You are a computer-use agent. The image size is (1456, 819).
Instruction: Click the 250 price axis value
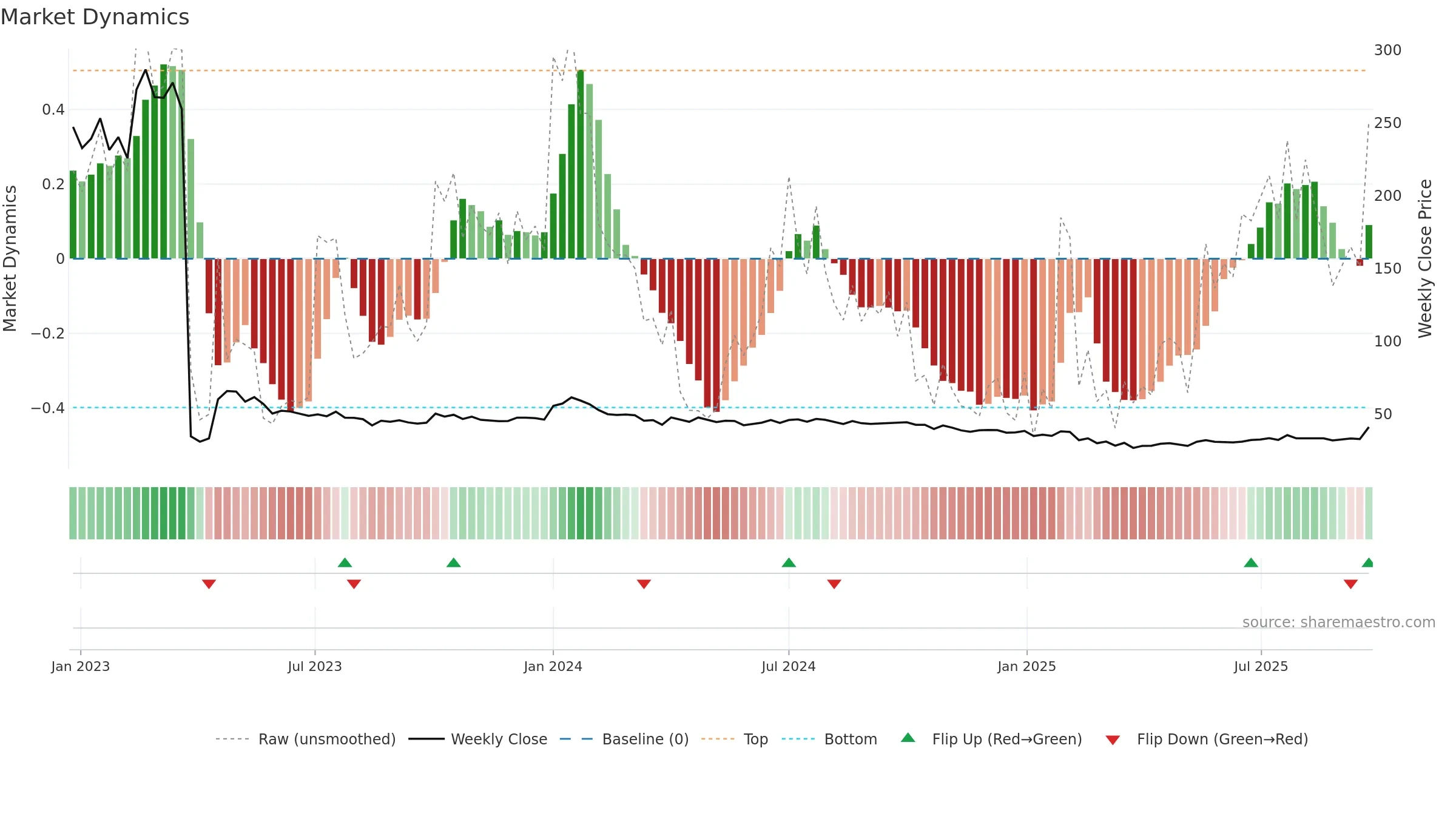pos(1388,123)
